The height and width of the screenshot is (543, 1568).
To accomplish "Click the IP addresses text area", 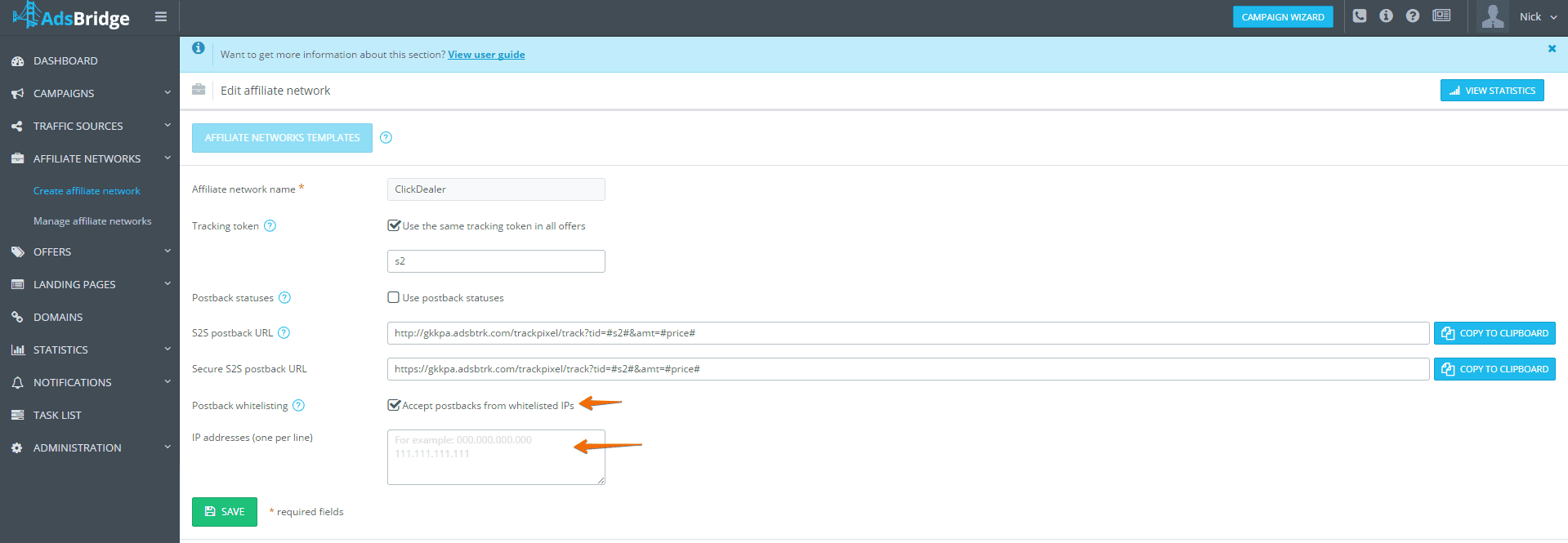I will tap(496, 457).
